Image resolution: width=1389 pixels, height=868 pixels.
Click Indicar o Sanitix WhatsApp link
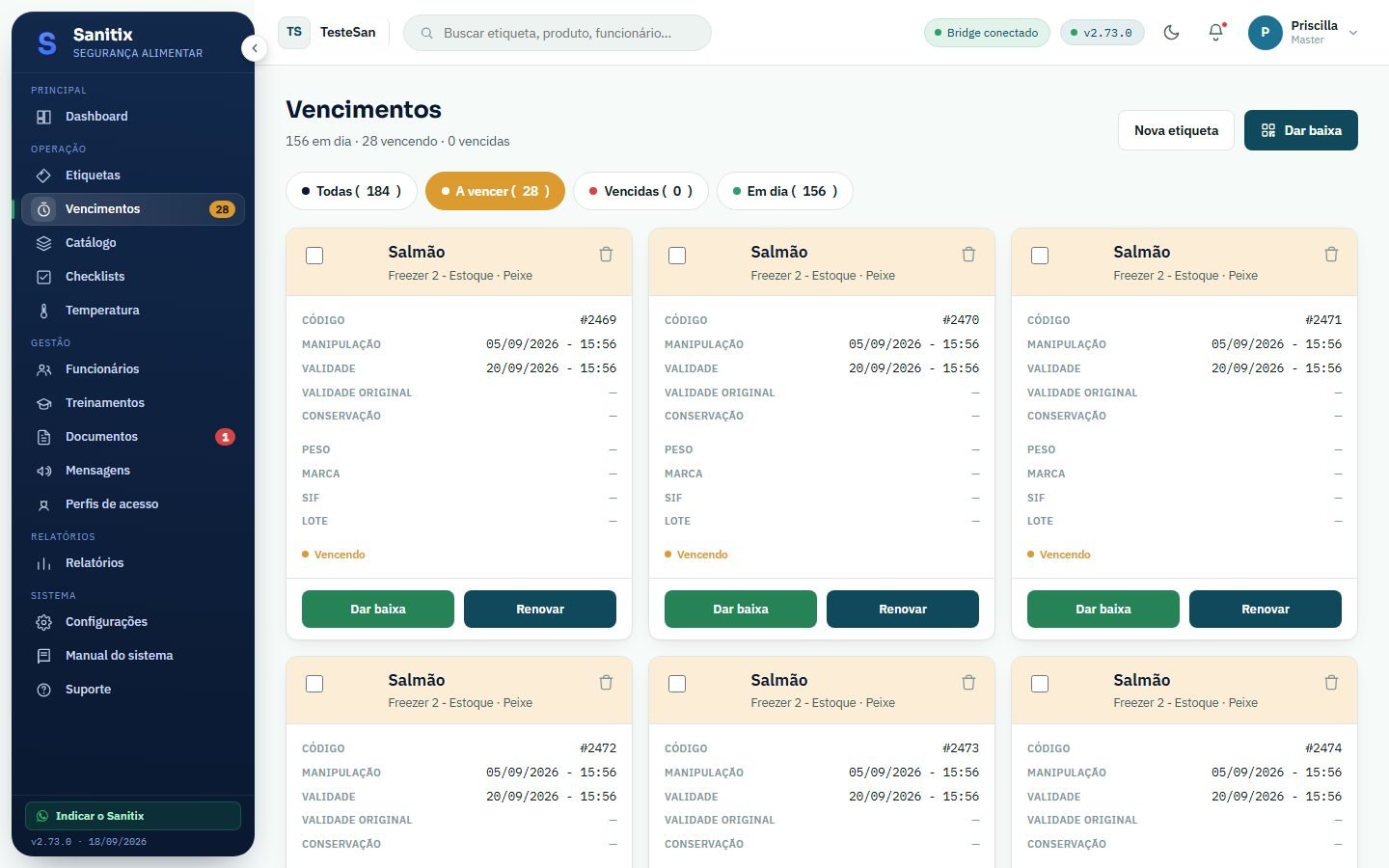133,816
